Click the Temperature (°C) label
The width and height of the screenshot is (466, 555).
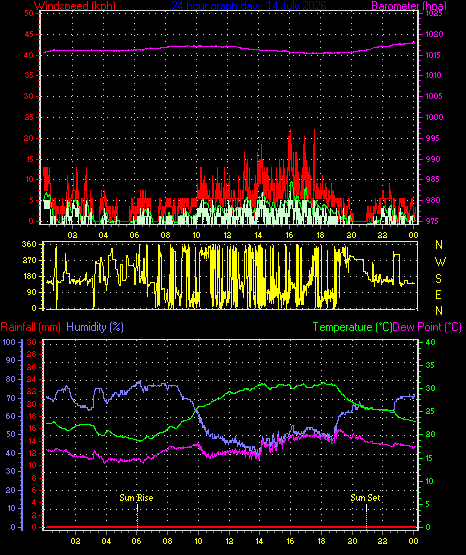click(352, 327)
